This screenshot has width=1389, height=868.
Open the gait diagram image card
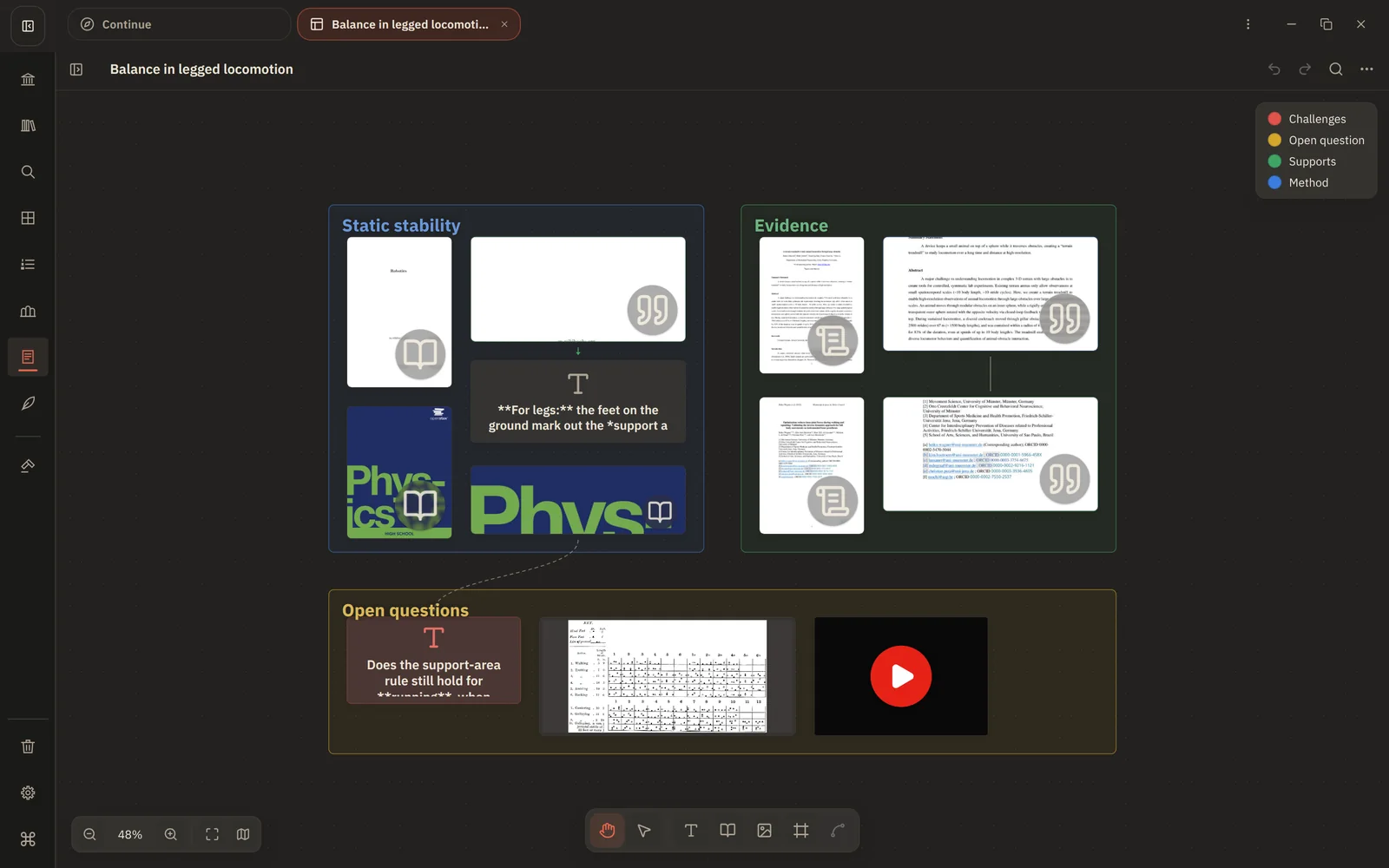pyautogui.click(x=668, y=676)
